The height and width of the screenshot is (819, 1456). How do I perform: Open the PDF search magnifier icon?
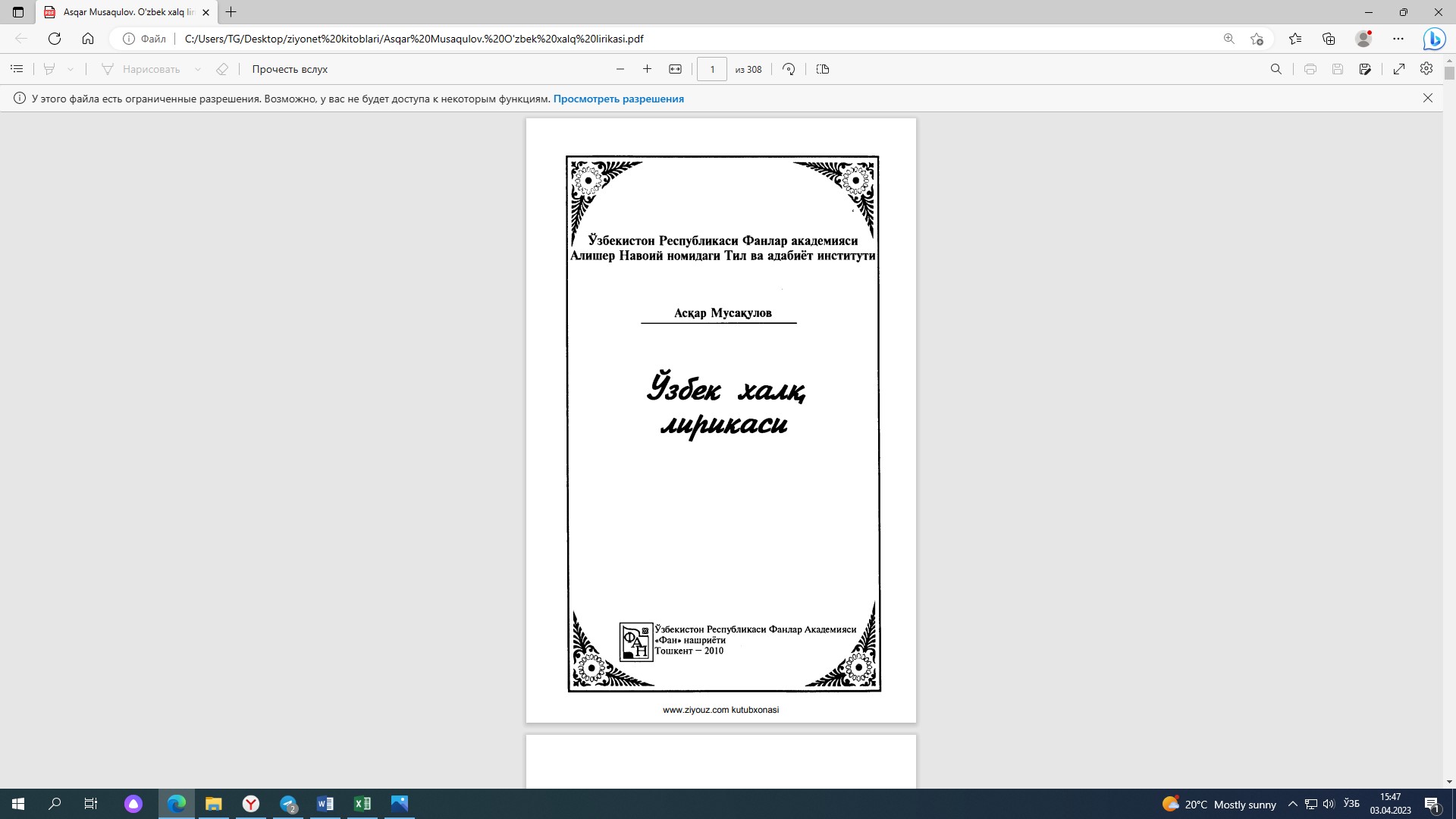click(x=1276, y=69)
